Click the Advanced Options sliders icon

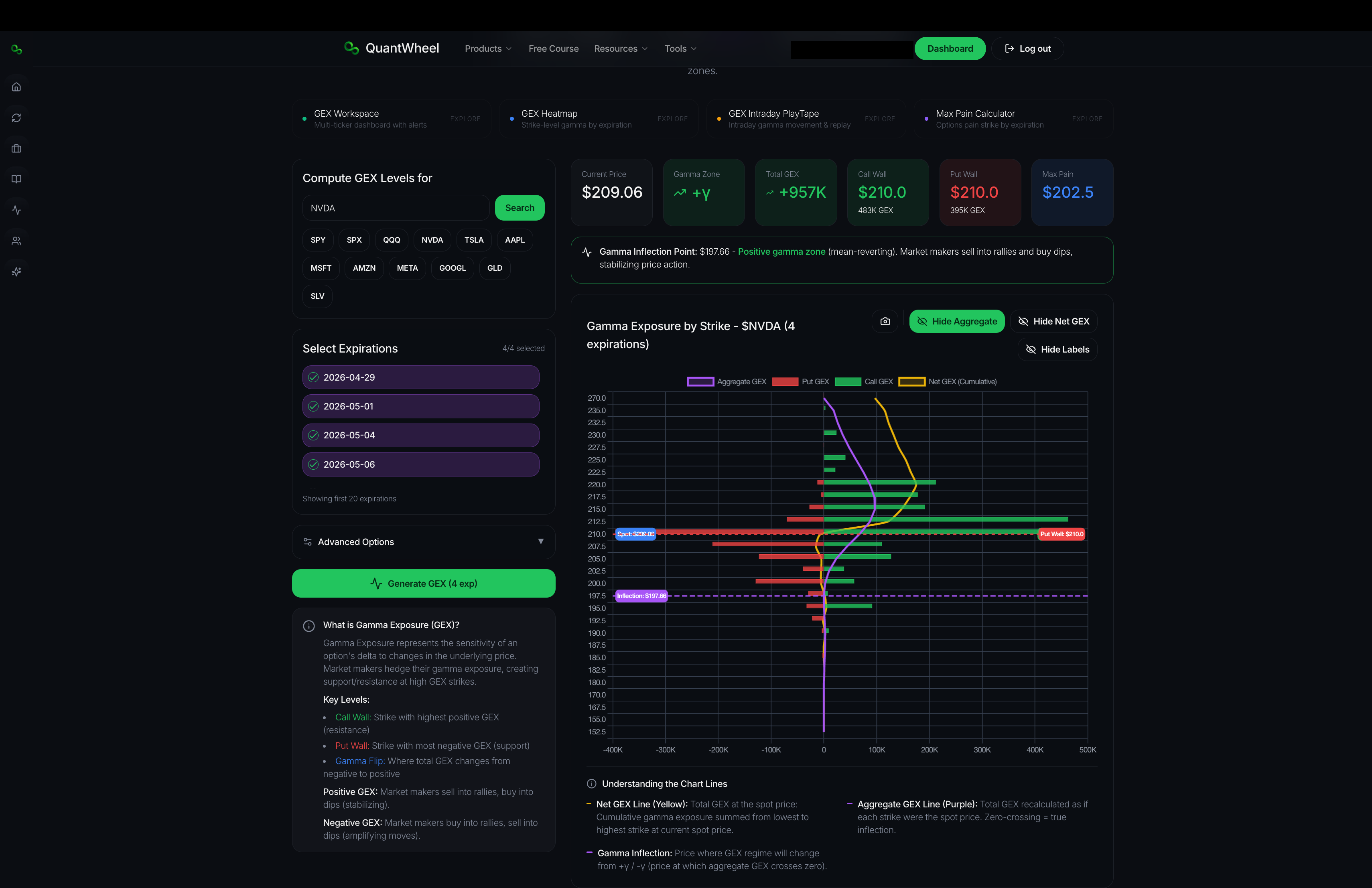(x=308, y=542)
